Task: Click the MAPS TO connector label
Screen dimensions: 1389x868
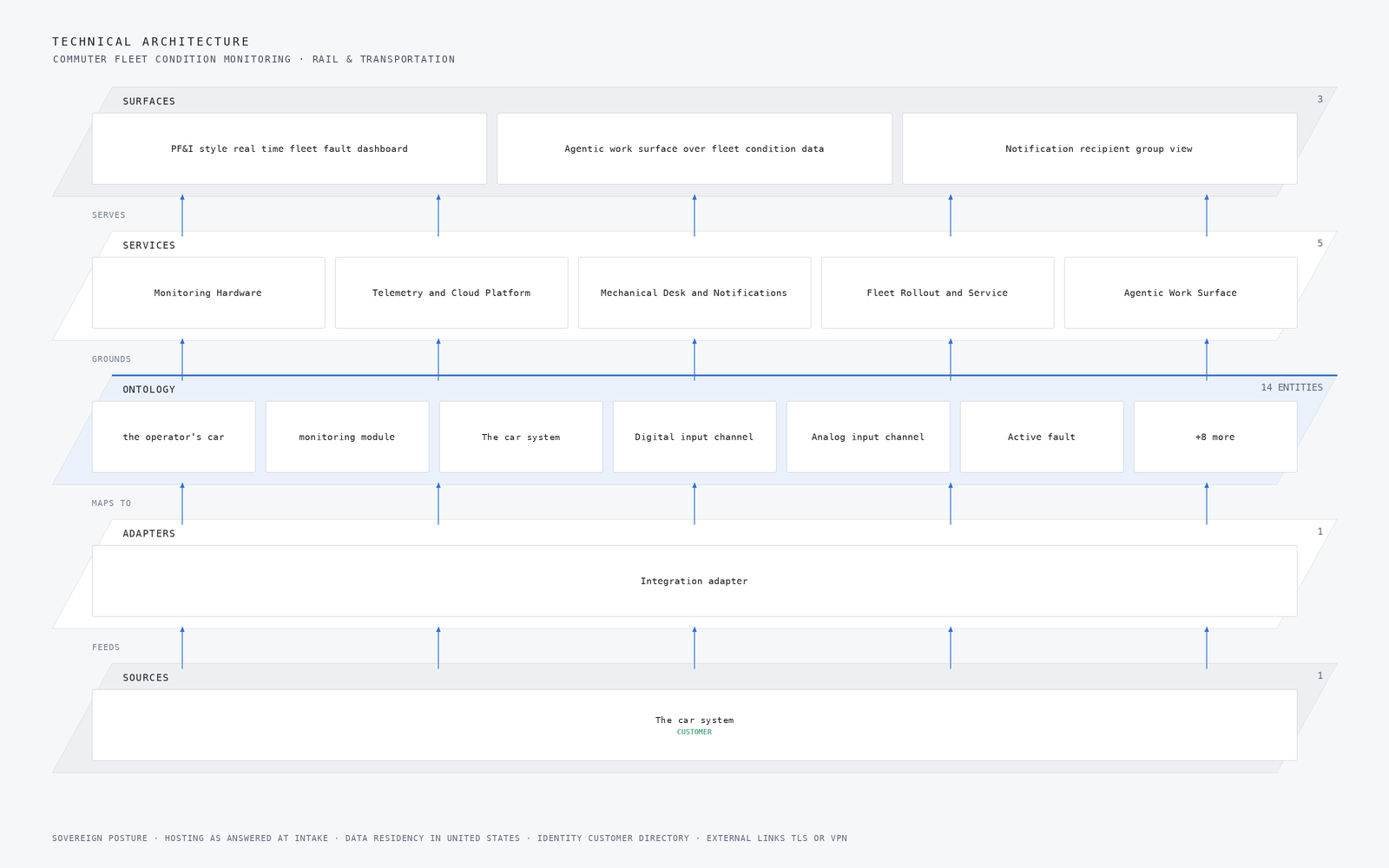Action: tap(111, 503)
